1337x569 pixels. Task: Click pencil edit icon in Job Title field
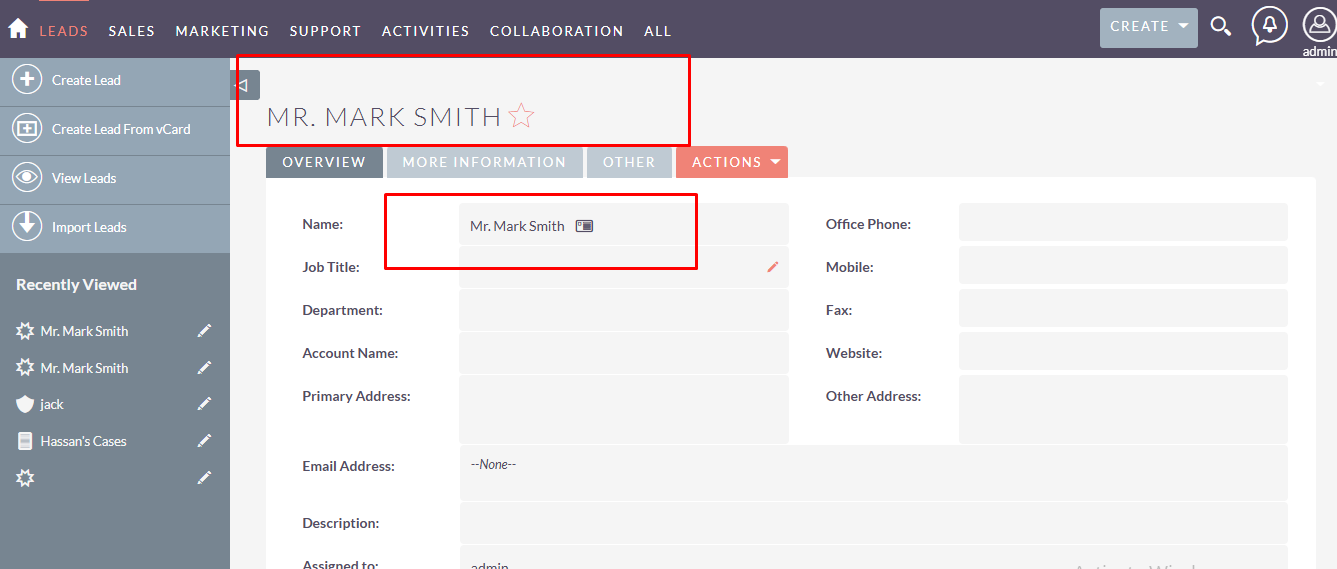pyautogui.click(x=773, y=267)
